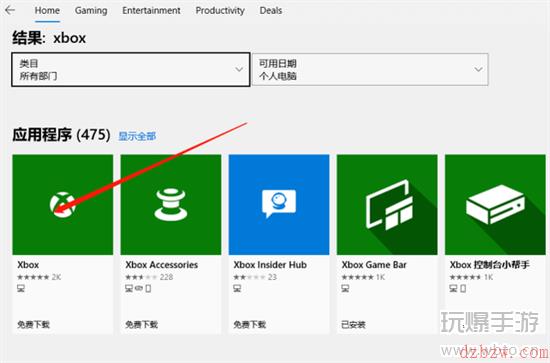Open the Xbox Insider Hub tile image
The height and width of the screenshot is (363, 550).
(x=279, y=204)
